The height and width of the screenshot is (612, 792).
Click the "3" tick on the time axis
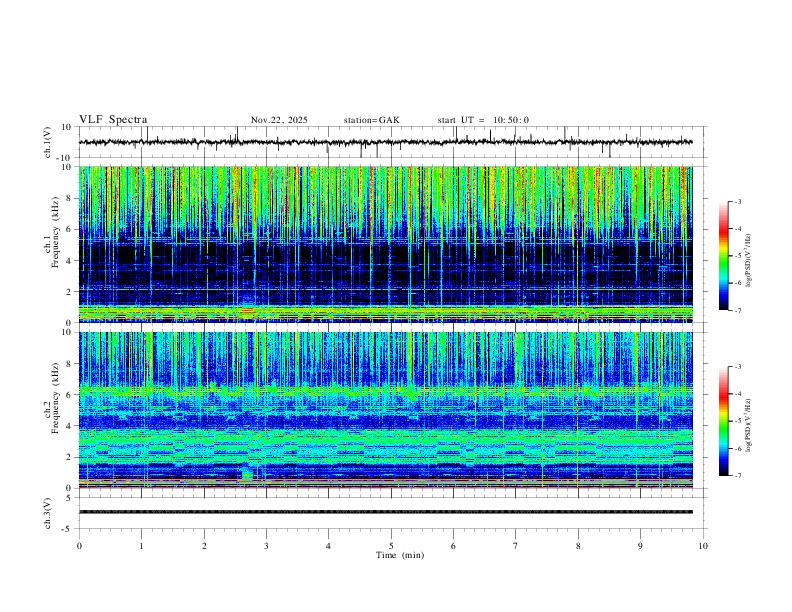pos(266,546)
